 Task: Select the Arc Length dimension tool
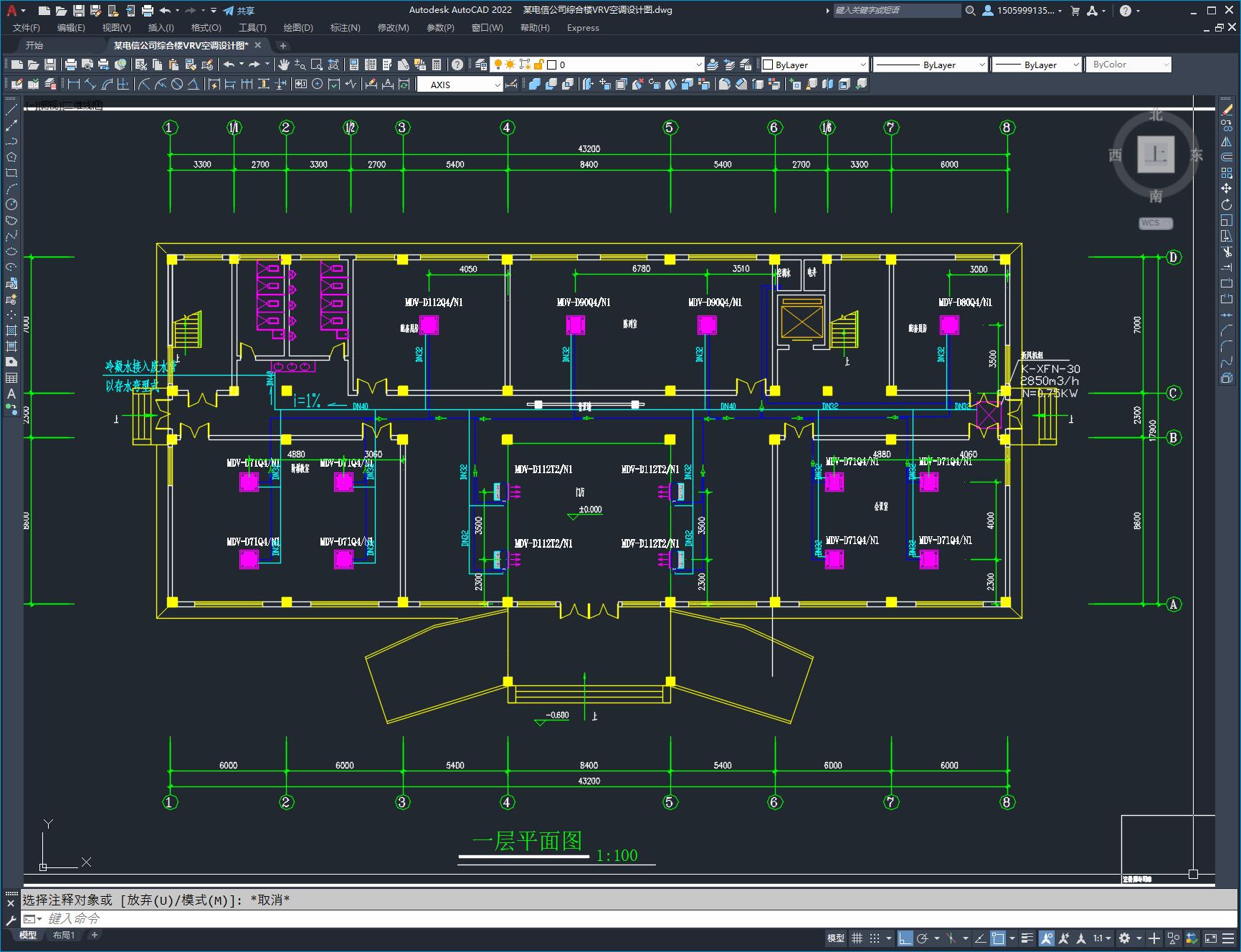108,85
